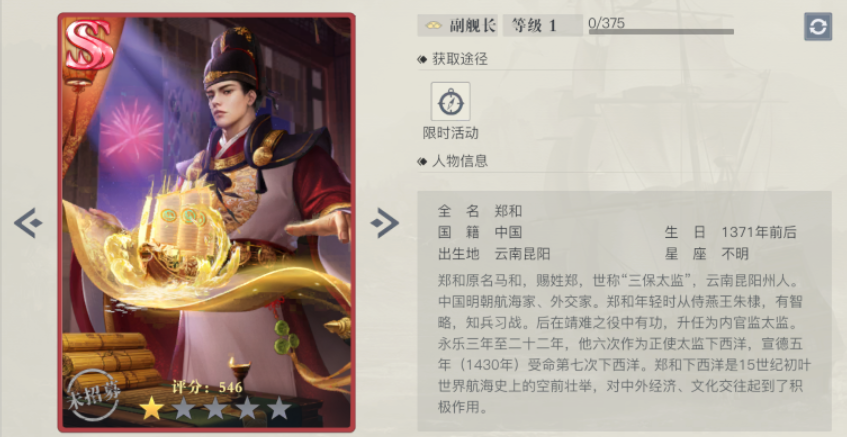Click the 生日 1371年前后 field
847x437 pixels.
(730, 232)
